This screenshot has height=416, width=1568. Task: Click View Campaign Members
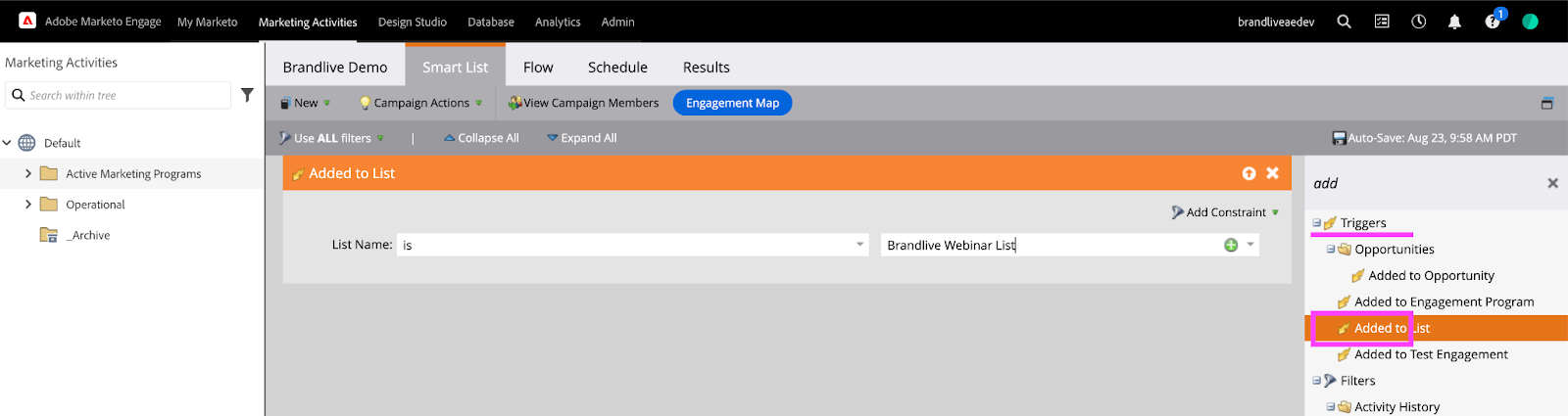point(583,103)
